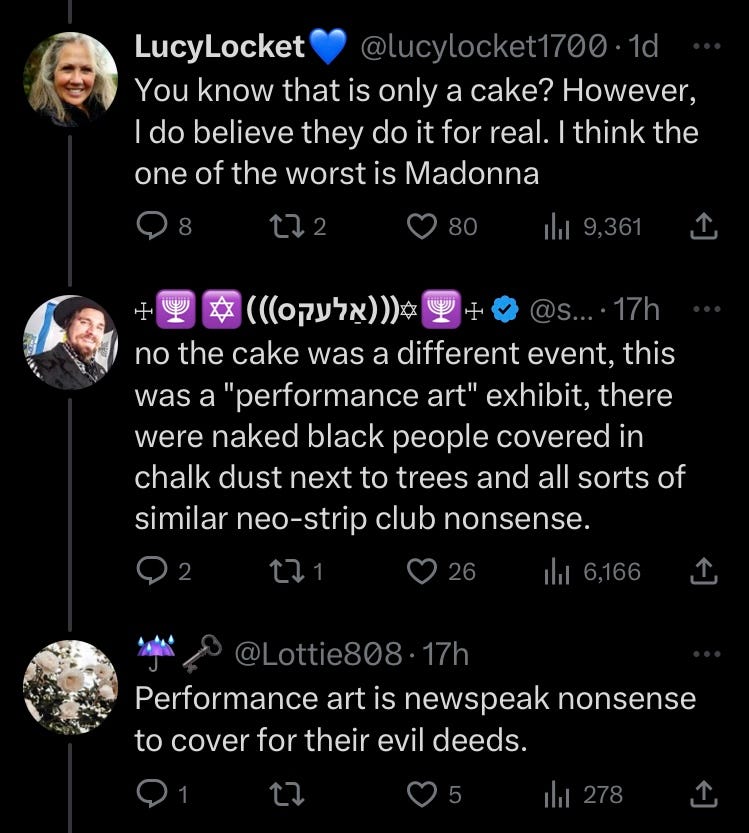View analytics showing 9,361 views
This screenshot has height=833, width=749.
(x=557, y=227)
